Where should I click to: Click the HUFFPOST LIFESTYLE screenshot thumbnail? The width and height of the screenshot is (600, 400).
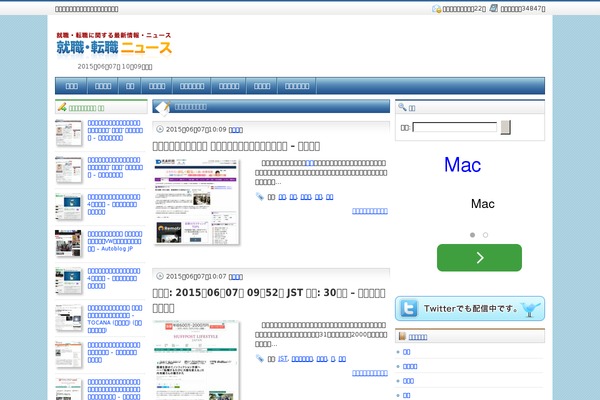pos(196,360)
